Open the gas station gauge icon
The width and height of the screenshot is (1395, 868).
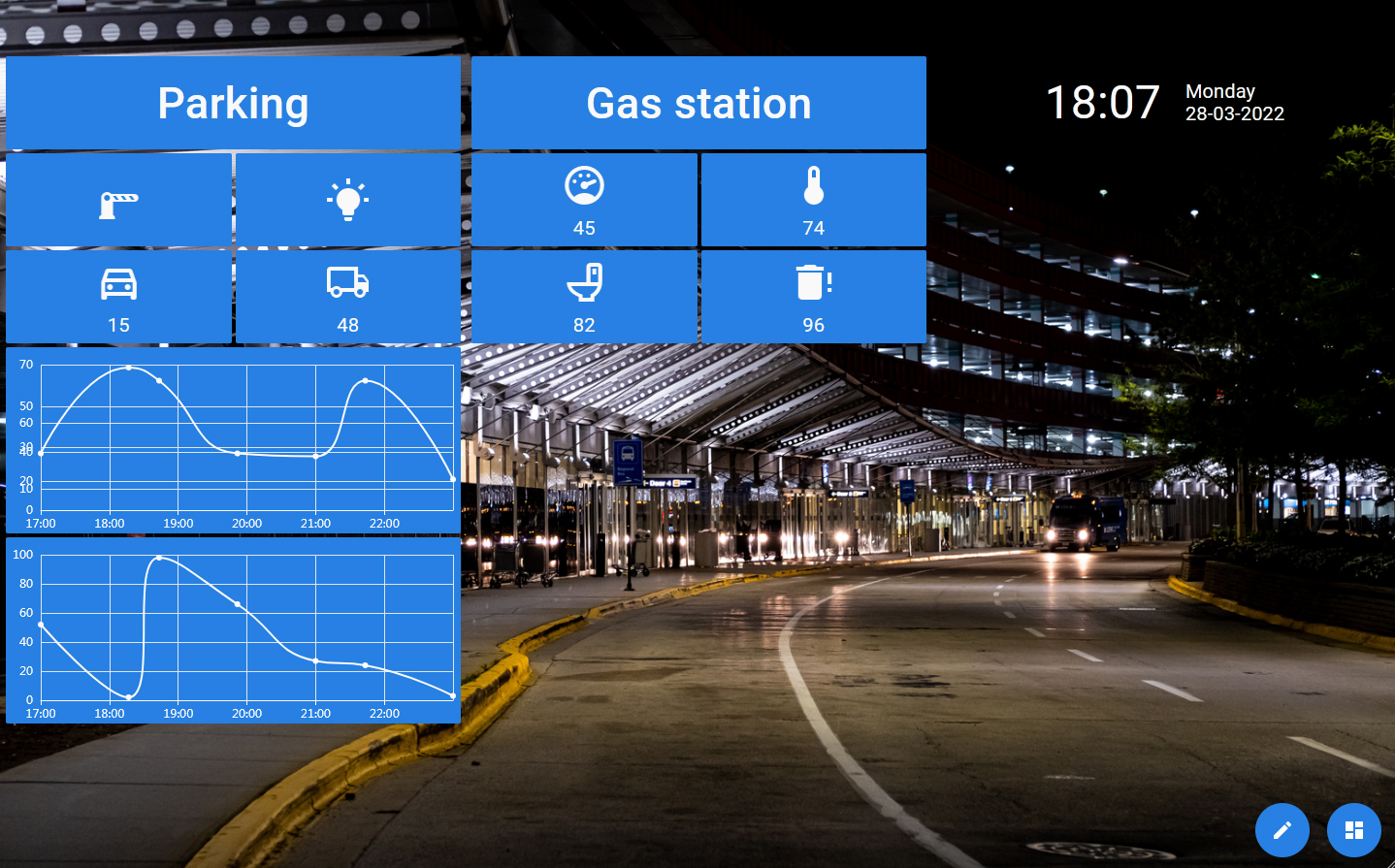pyautogui.click(x=584, y=185)
